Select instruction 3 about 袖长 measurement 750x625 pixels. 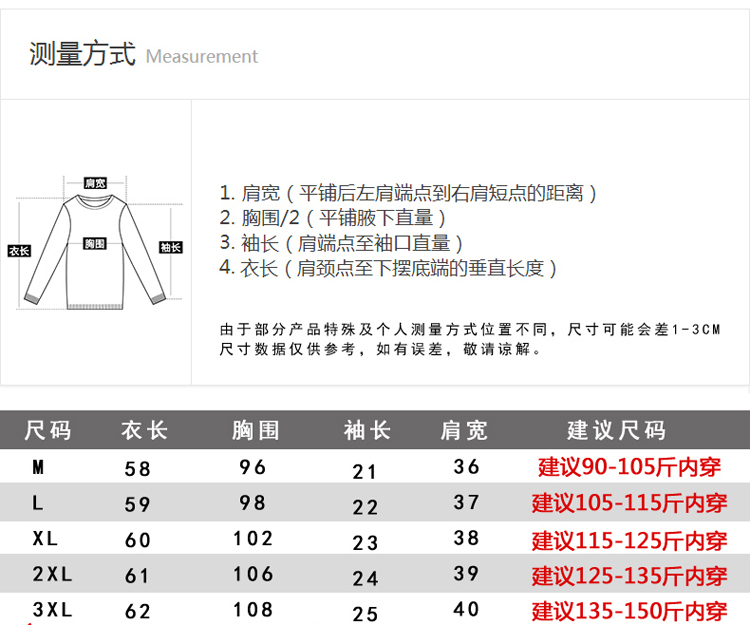(341, 243)
